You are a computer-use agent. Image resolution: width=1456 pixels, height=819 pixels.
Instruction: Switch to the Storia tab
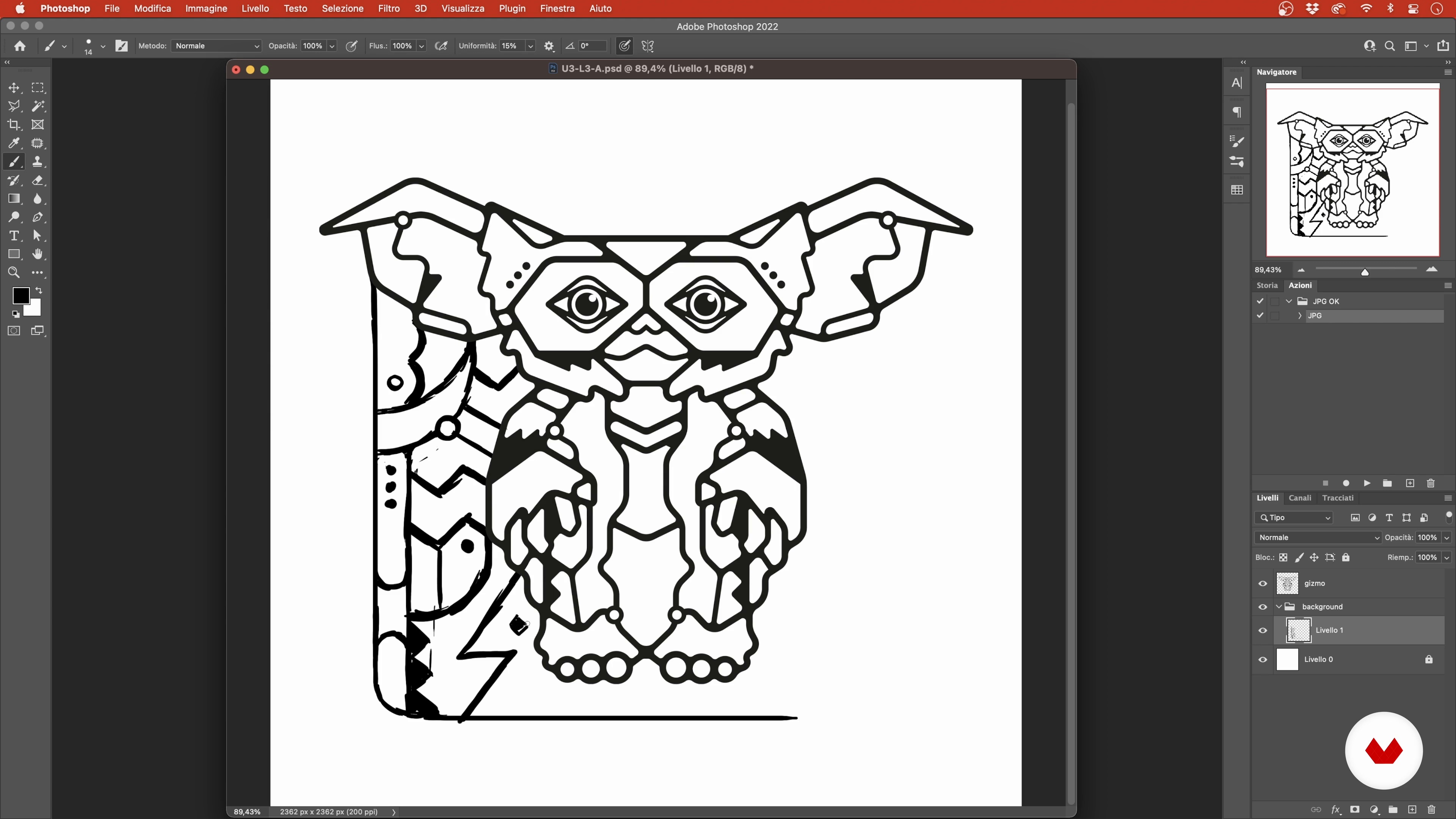pos(1267,286)
